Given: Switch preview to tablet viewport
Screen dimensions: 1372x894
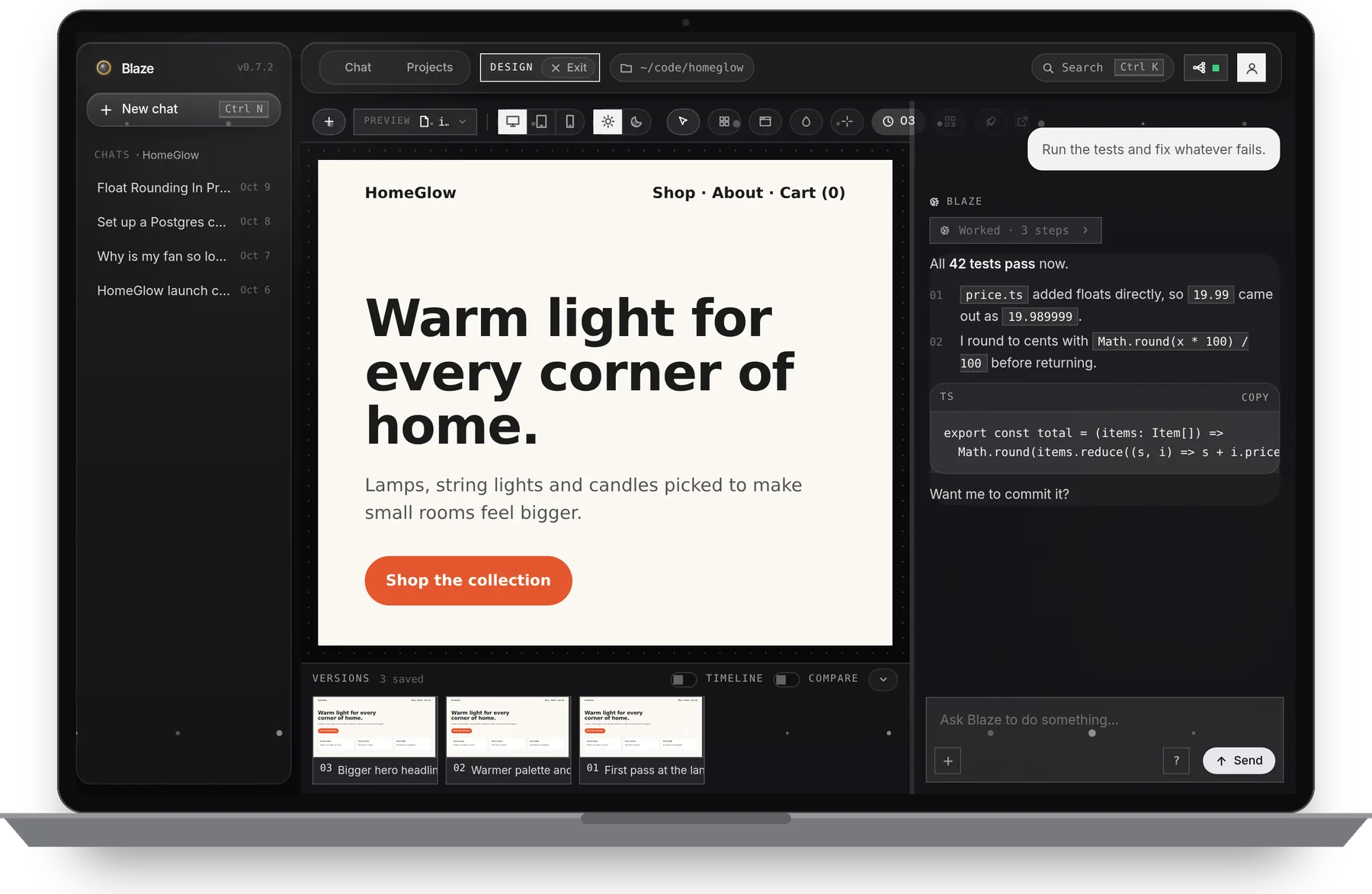Looking at the screenshot, I should pos(541,122).
